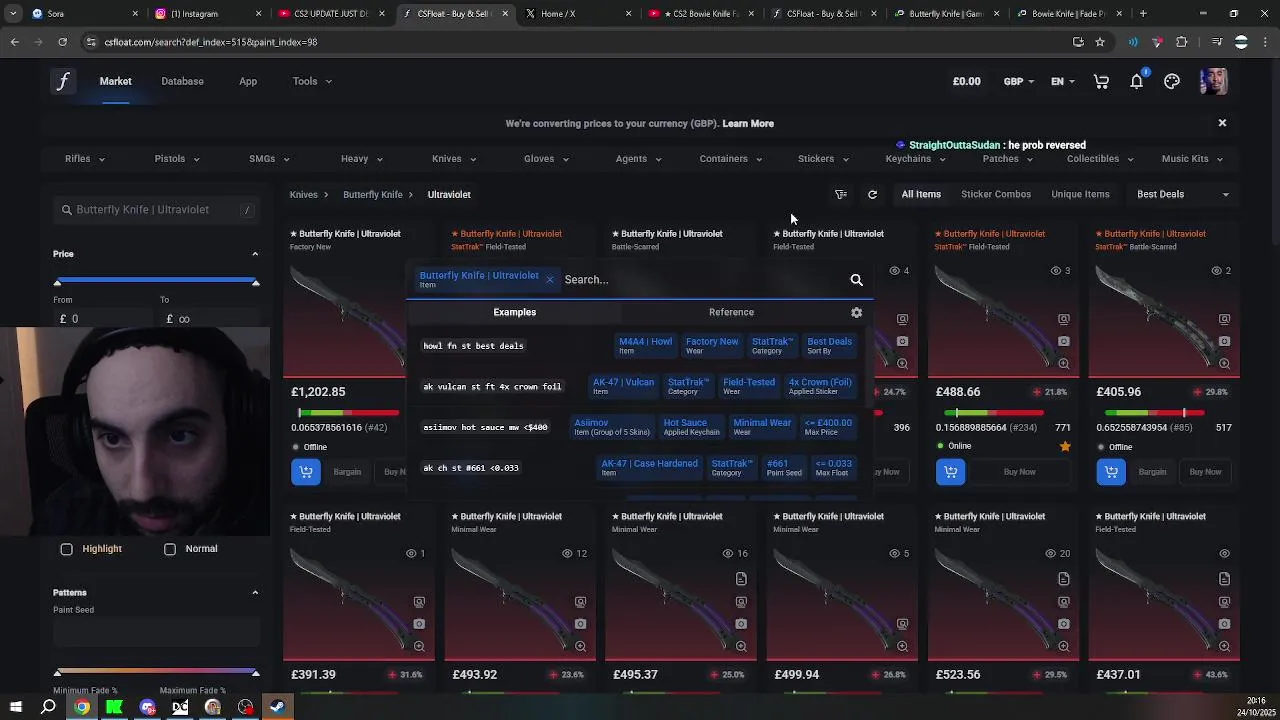Screen dimensions: 1280x720
Task: Open the theme palette icon
Action: [1172, 81]
